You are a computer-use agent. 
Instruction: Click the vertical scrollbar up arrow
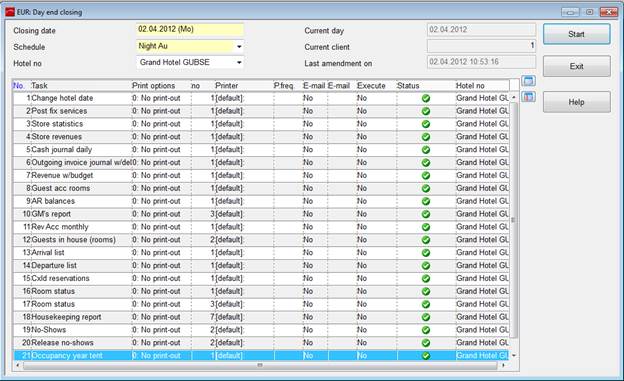[513, 97]
